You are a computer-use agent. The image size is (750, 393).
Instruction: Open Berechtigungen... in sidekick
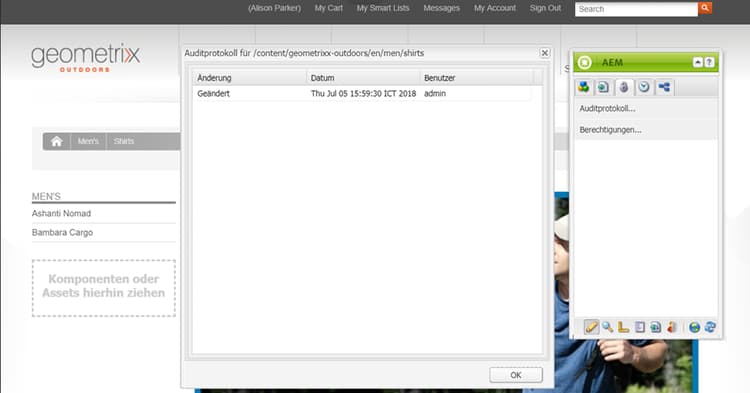click(x=610, y=130)
